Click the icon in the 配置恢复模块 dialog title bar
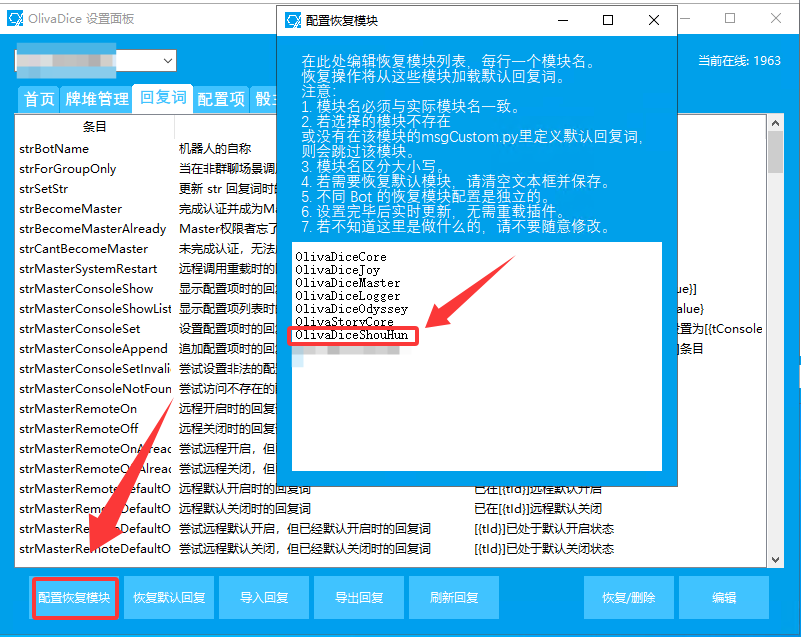 point(293,20)
